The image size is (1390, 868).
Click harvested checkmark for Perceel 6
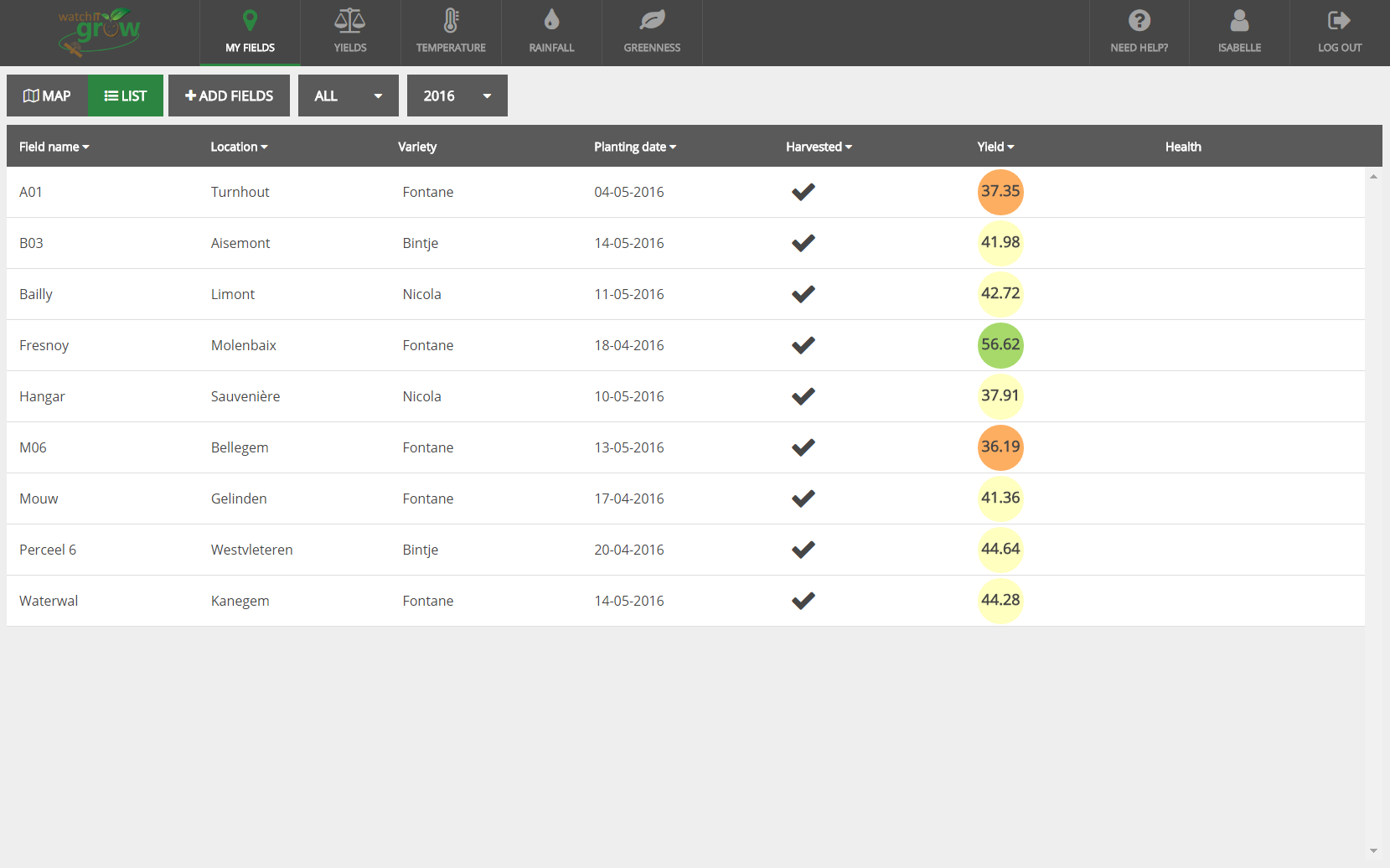click(804, 550)
